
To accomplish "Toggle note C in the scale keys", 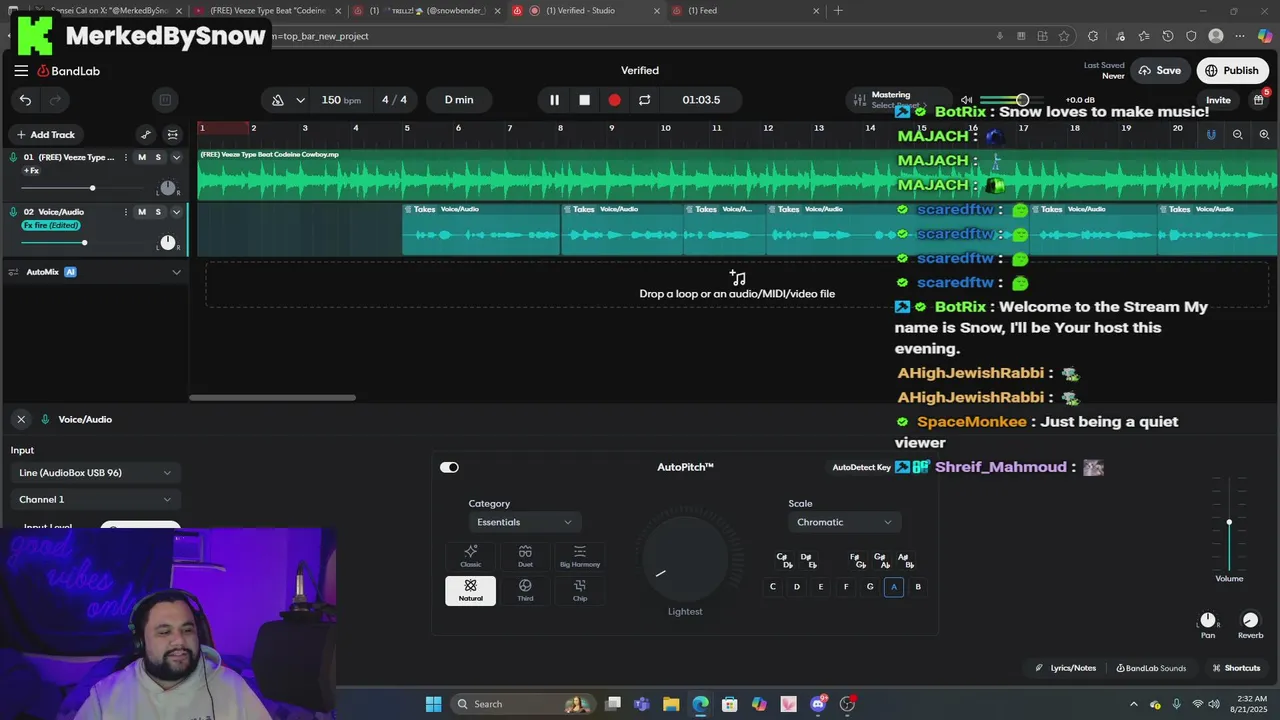I will [x=772, y=587].
